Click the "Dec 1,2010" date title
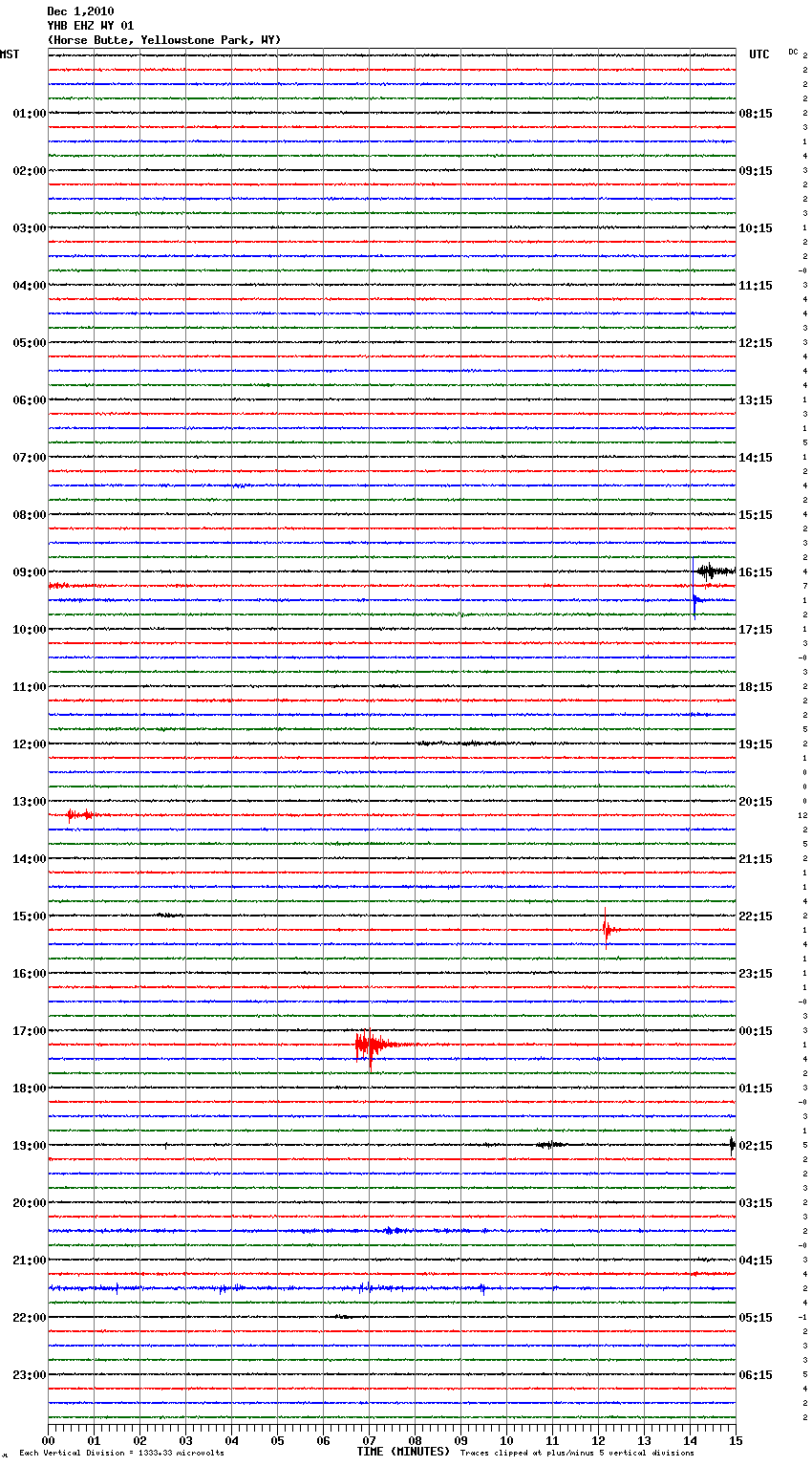Image resolution: width=812 pixels, height=1466 pixels. (x=80, y=11)
